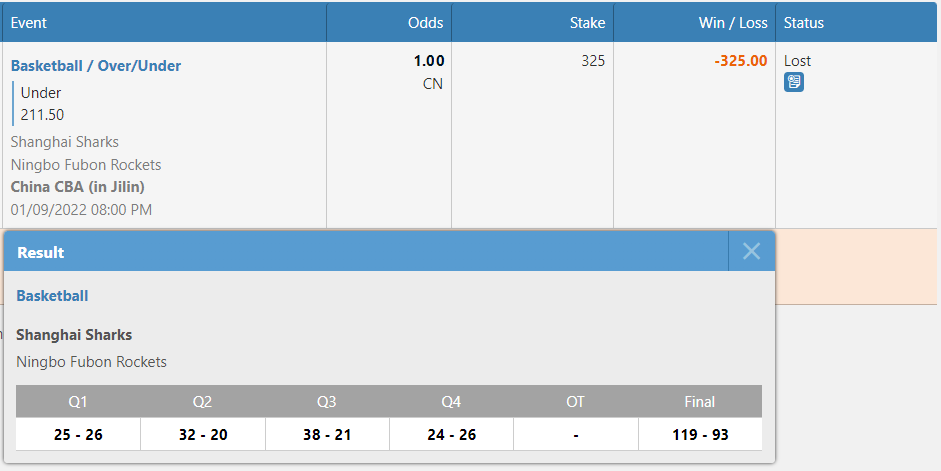941x471 pixels.
Task: Click the Event column header
Action: (29, 22)
